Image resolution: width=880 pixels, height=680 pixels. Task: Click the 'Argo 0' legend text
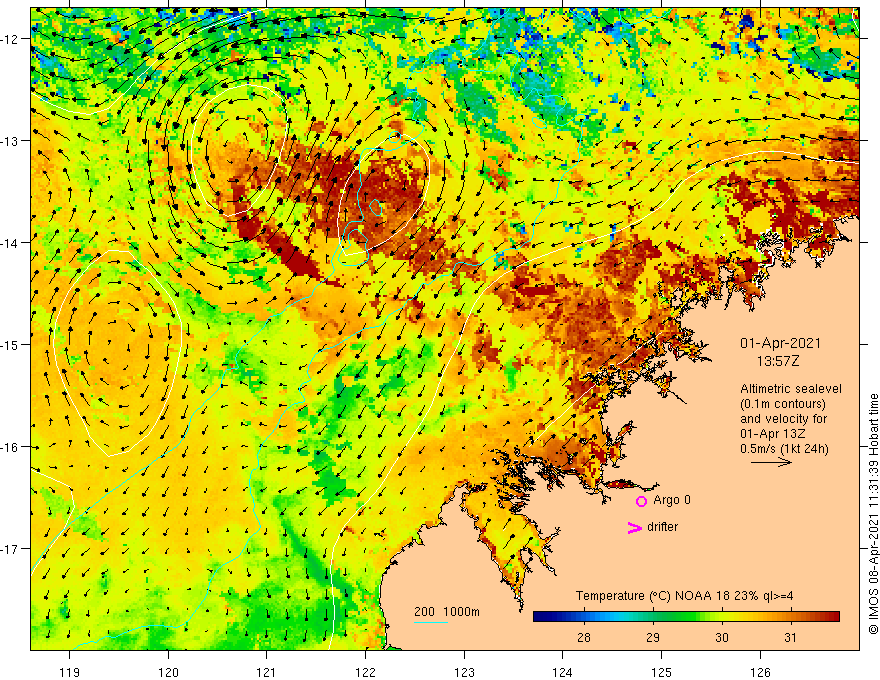pyautogui.click(x=672, y=500)
